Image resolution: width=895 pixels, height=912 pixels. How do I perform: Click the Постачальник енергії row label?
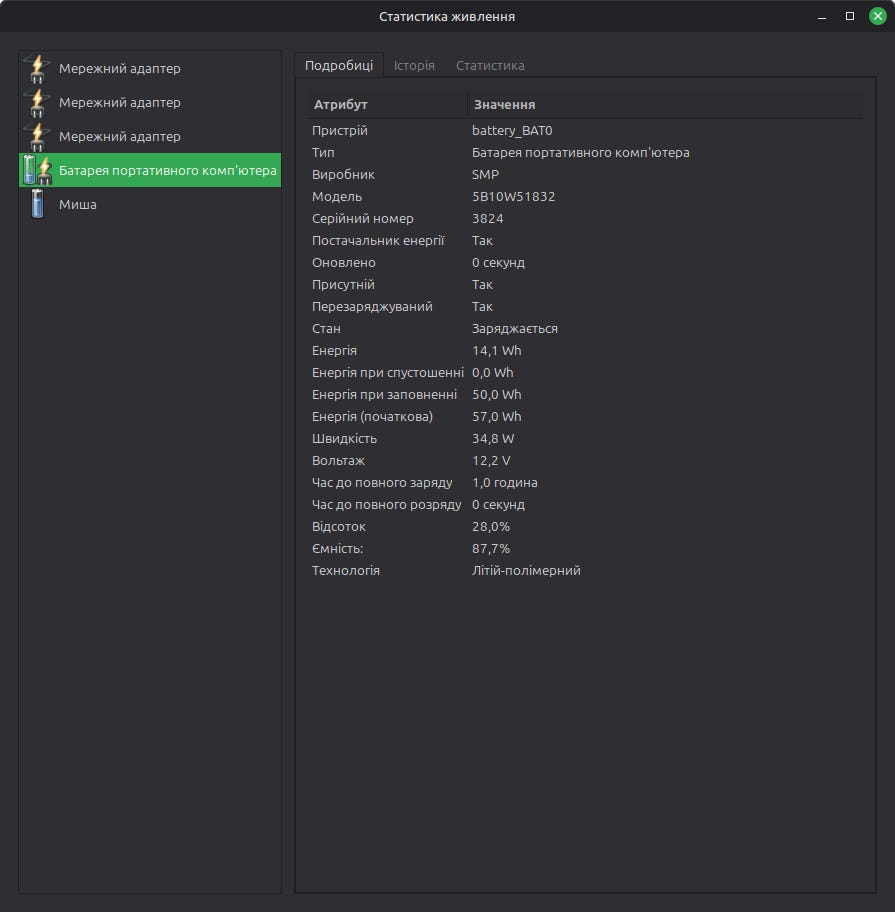click(x=378, y=241)
